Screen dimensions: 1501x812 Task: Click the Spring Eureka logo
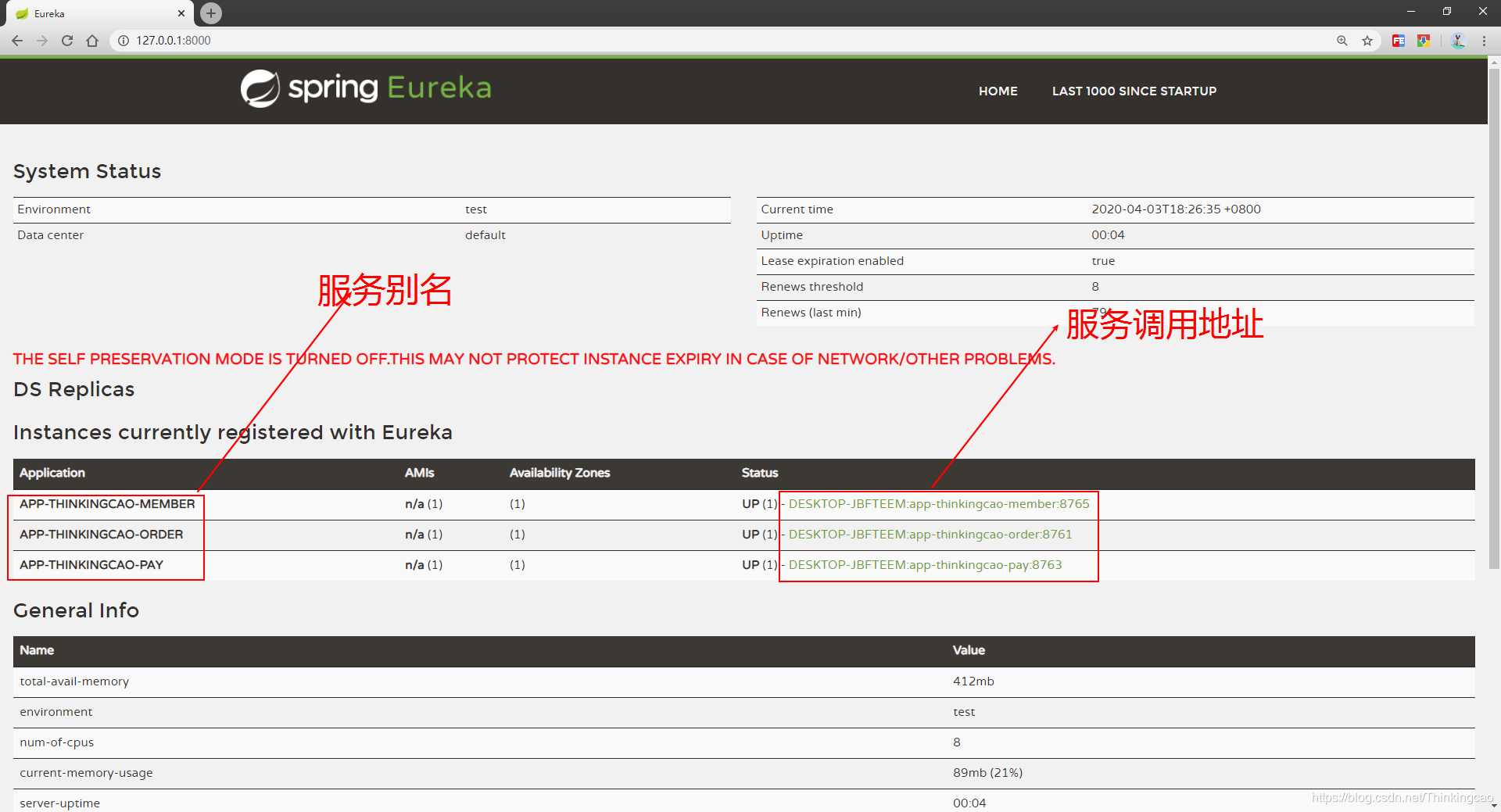point(366,88)
